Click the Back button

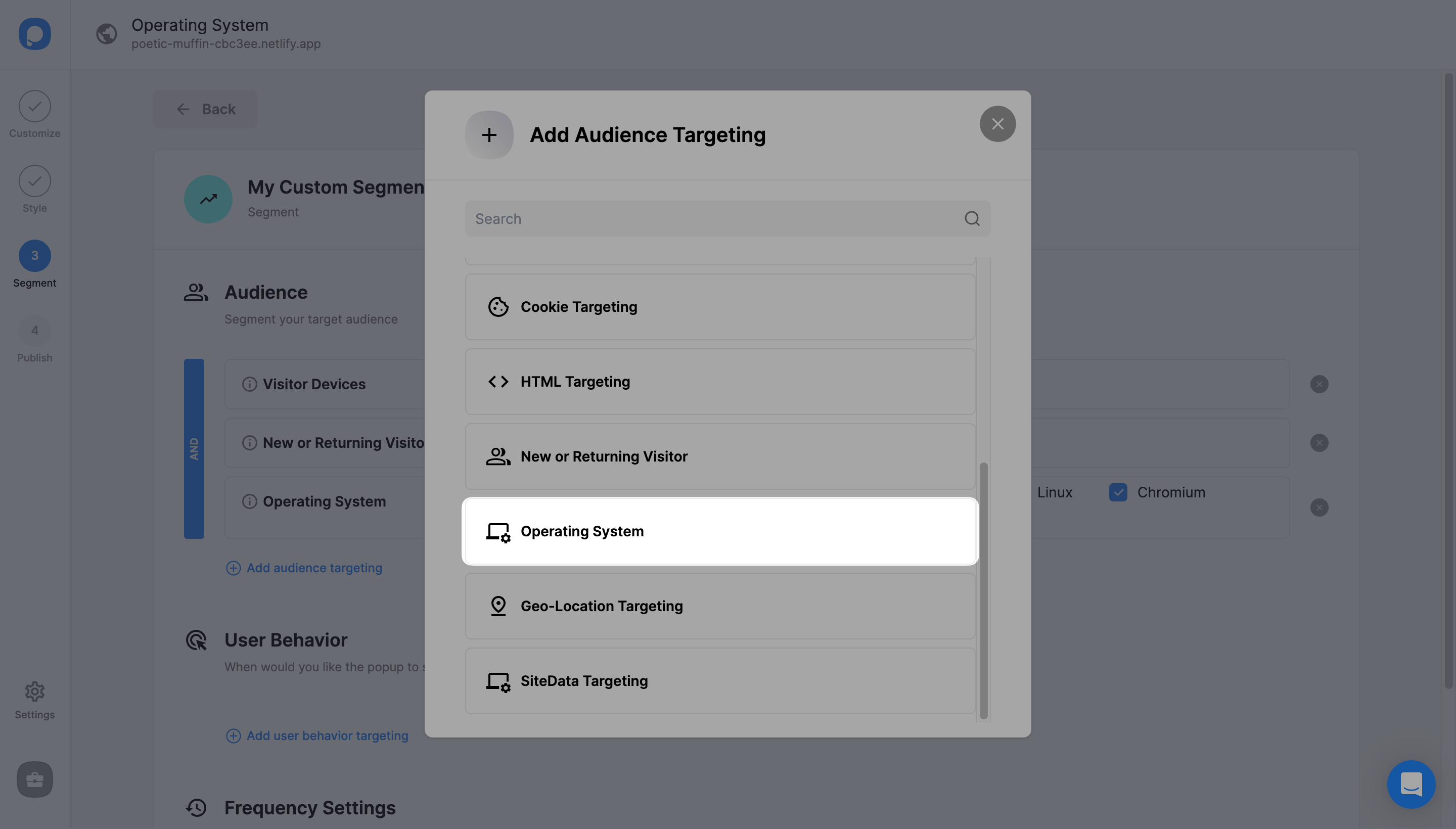[x=205, y=109]
